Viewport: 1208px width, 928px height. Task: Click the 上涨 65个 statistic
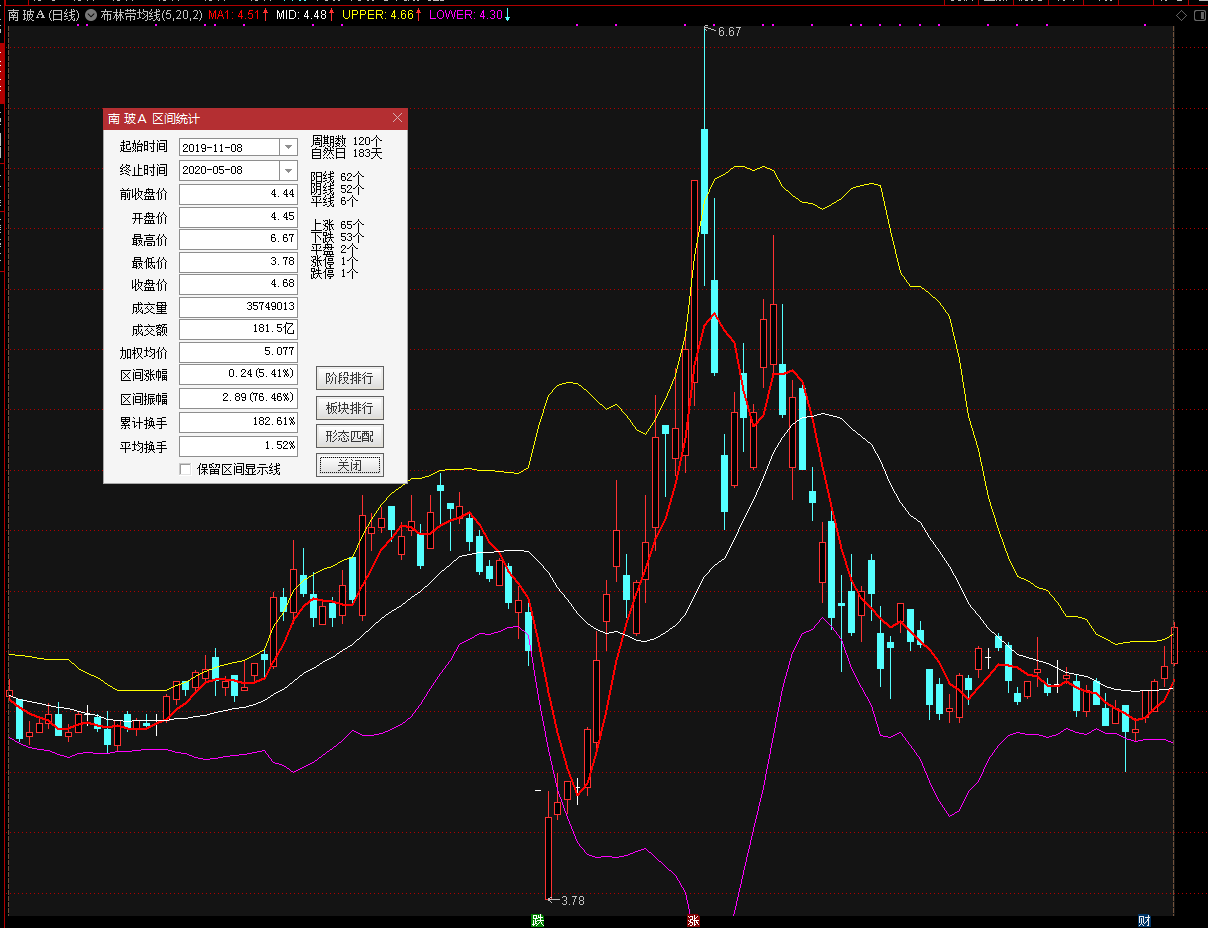point(337,225)
